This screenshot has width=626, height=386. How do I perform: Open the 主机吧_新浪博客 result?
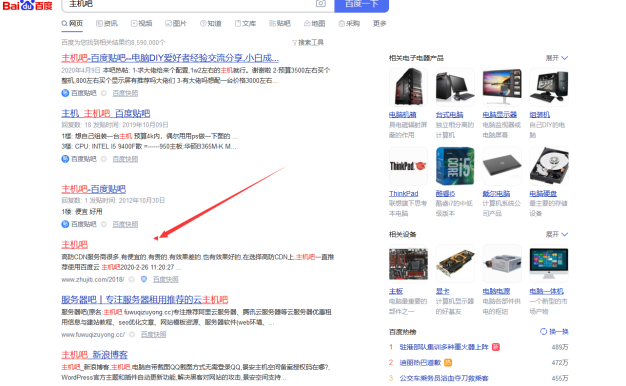point(95,354)
